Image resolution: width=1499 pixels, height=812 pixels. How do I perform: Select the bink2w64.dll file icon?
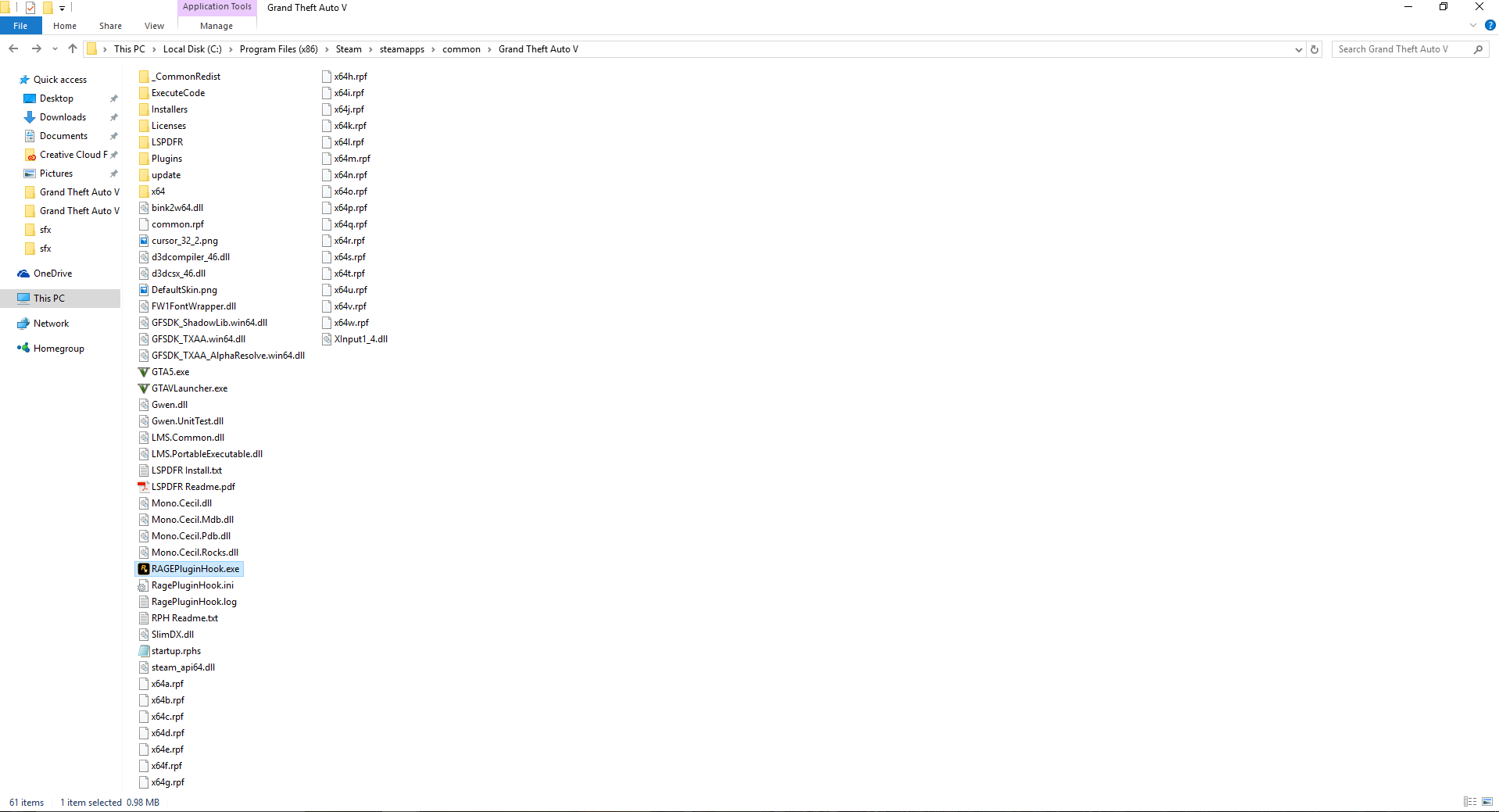click(144, 208)
